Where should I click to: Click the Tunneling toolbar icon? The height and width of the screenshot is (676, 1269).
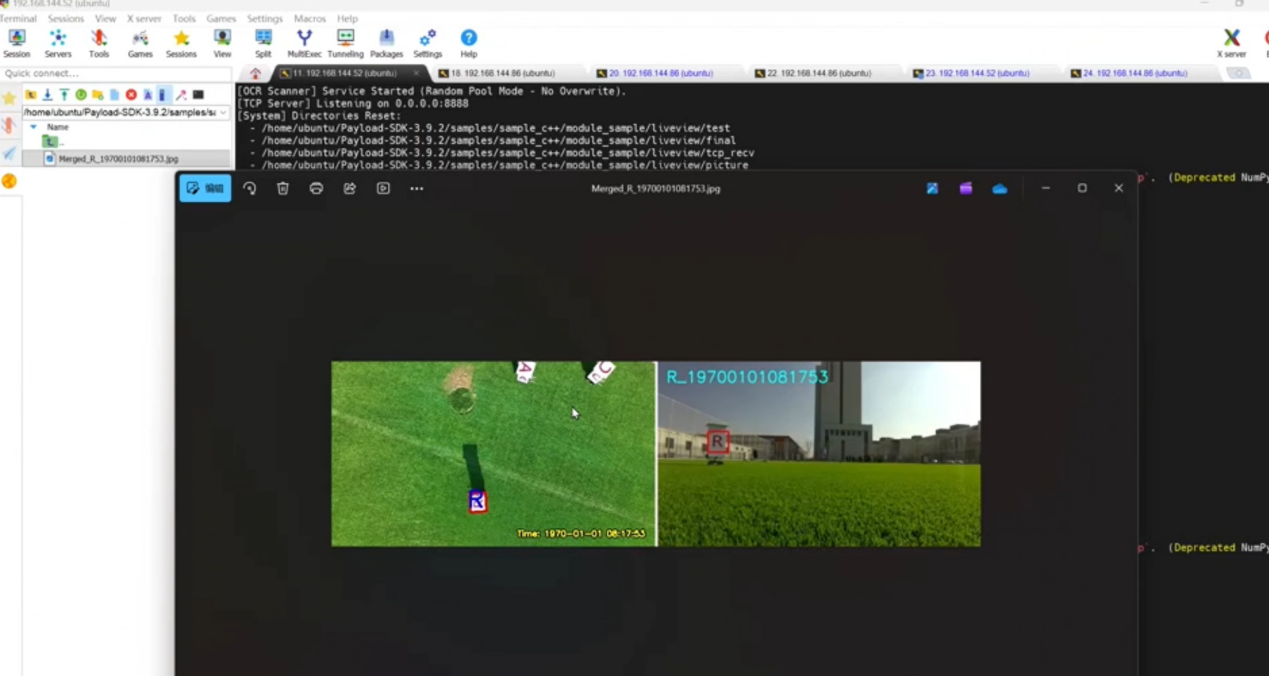pos(345,42)
